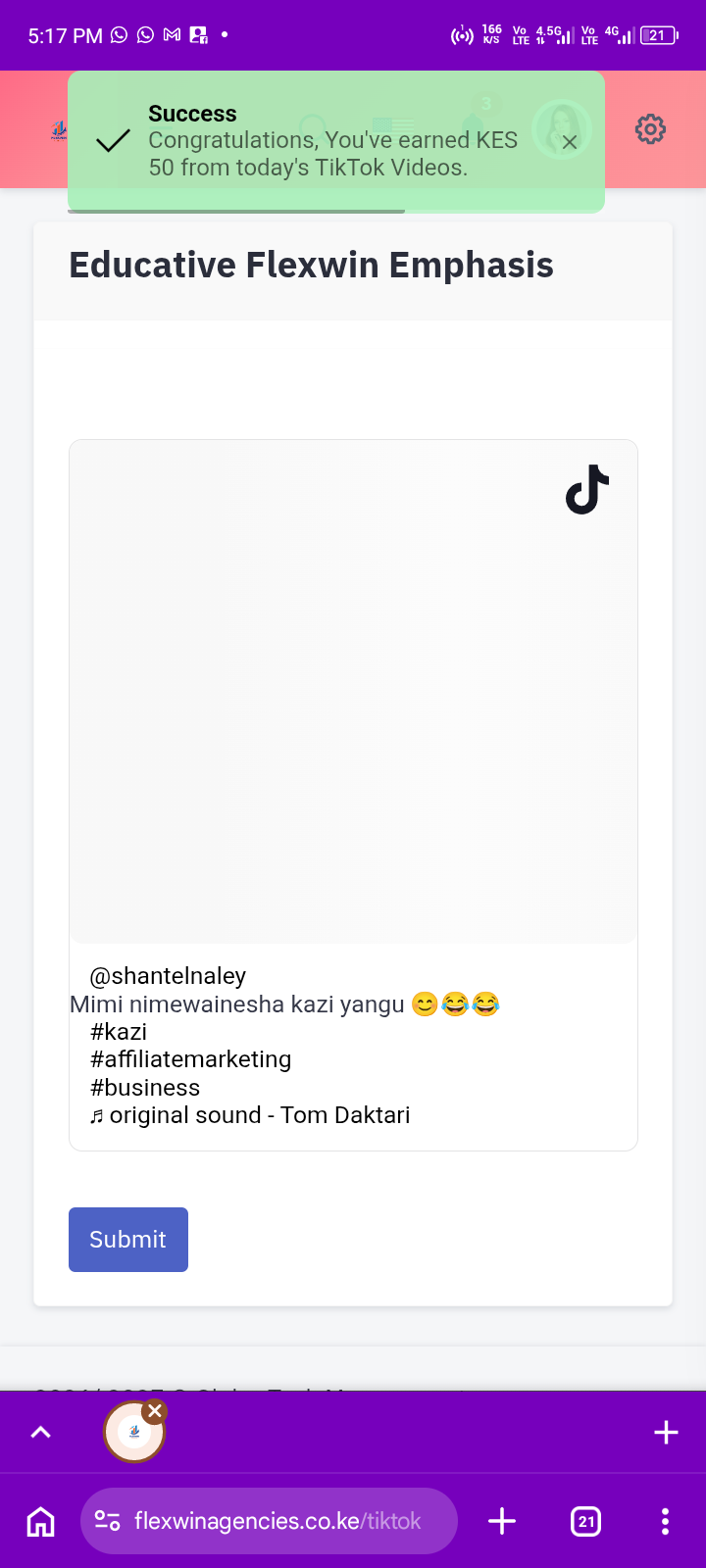Screen dimensions: 706x1568
Task: Open the settings gear icon
Action: pos(650,129)
